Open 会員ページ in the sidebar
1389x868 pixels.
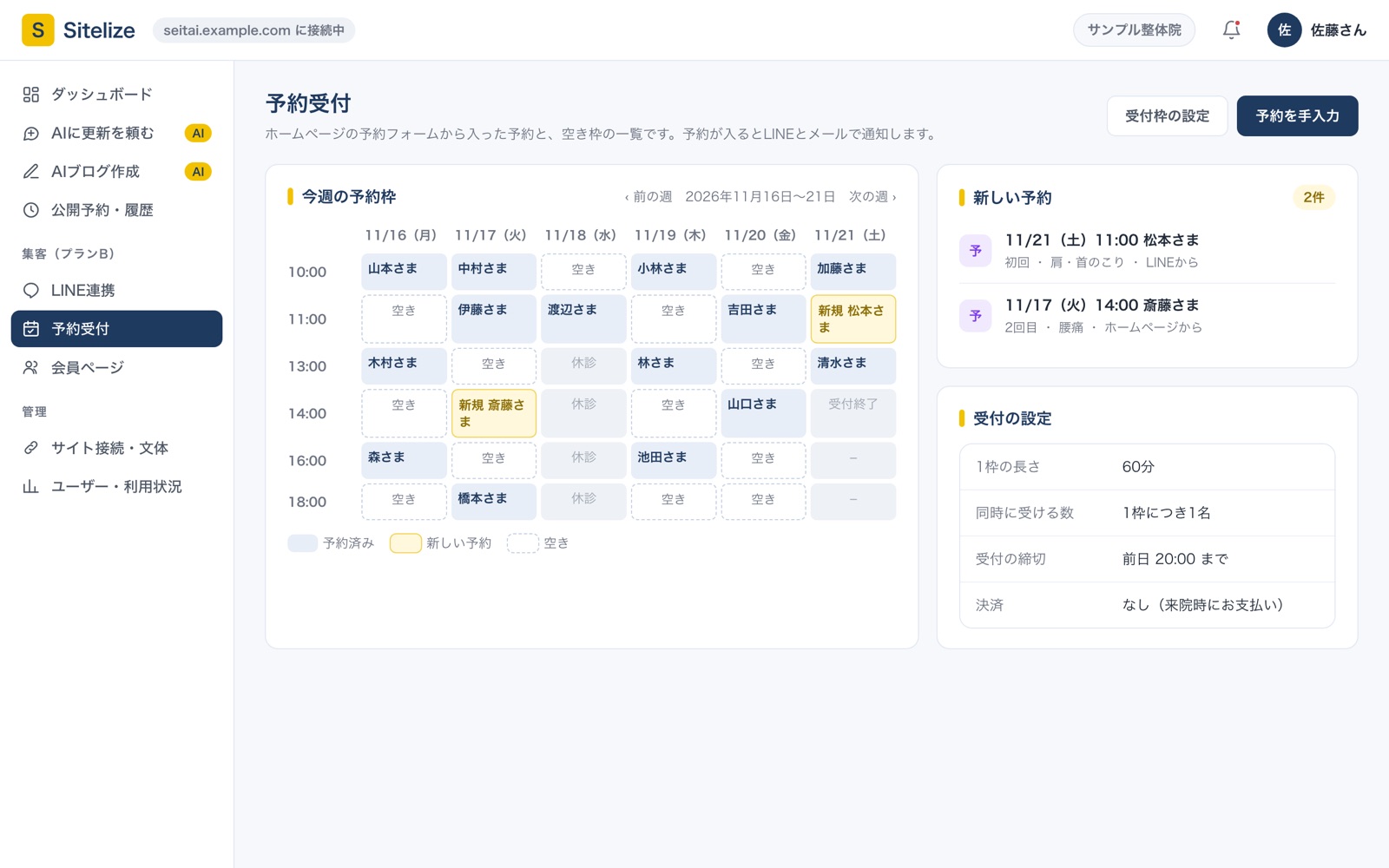point(116,367)
